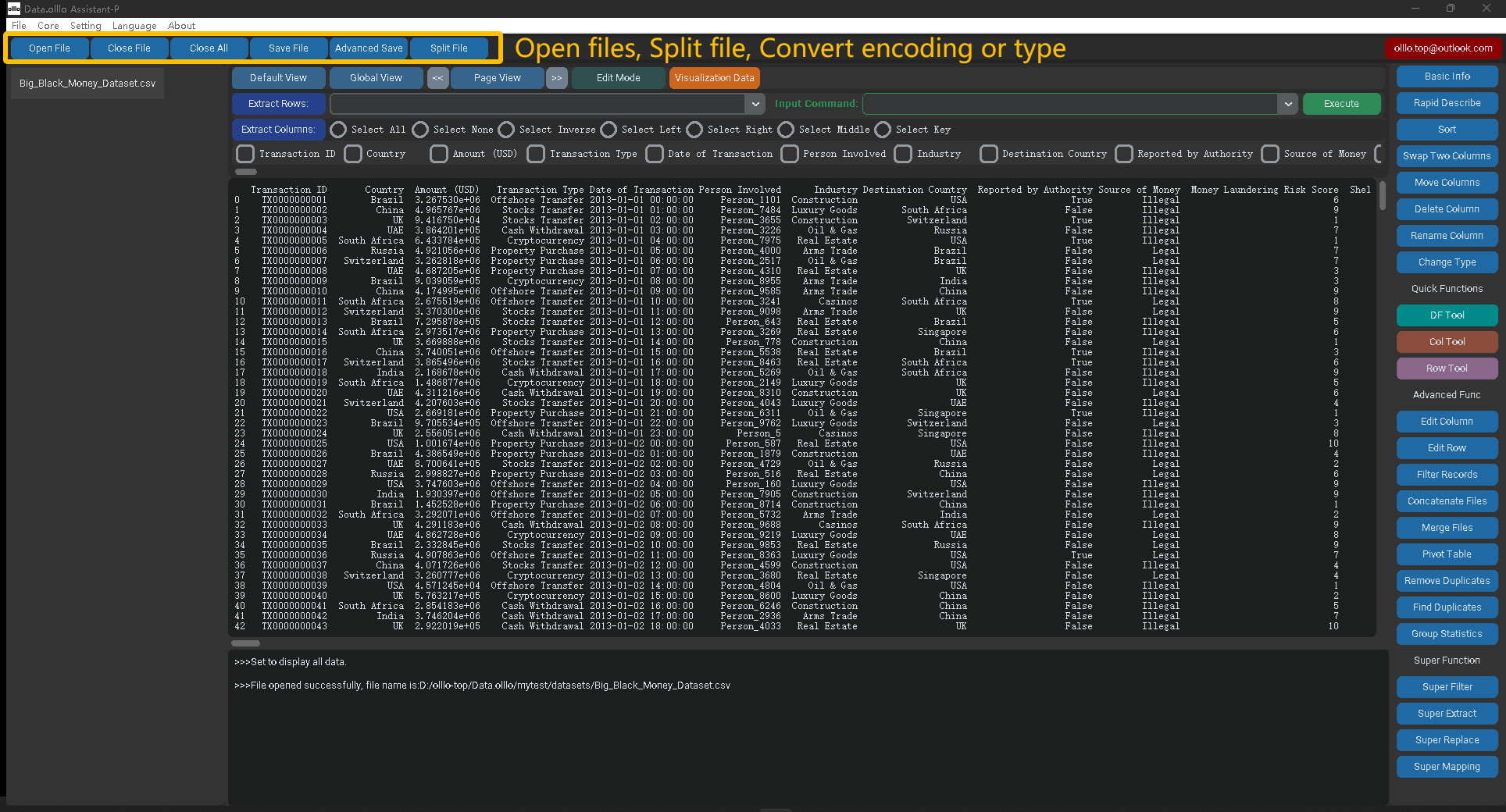Viewport: 1506px width, 812px height.
Task: Check the Date of Transaction checkbox
Action: (x=654, y=154)
